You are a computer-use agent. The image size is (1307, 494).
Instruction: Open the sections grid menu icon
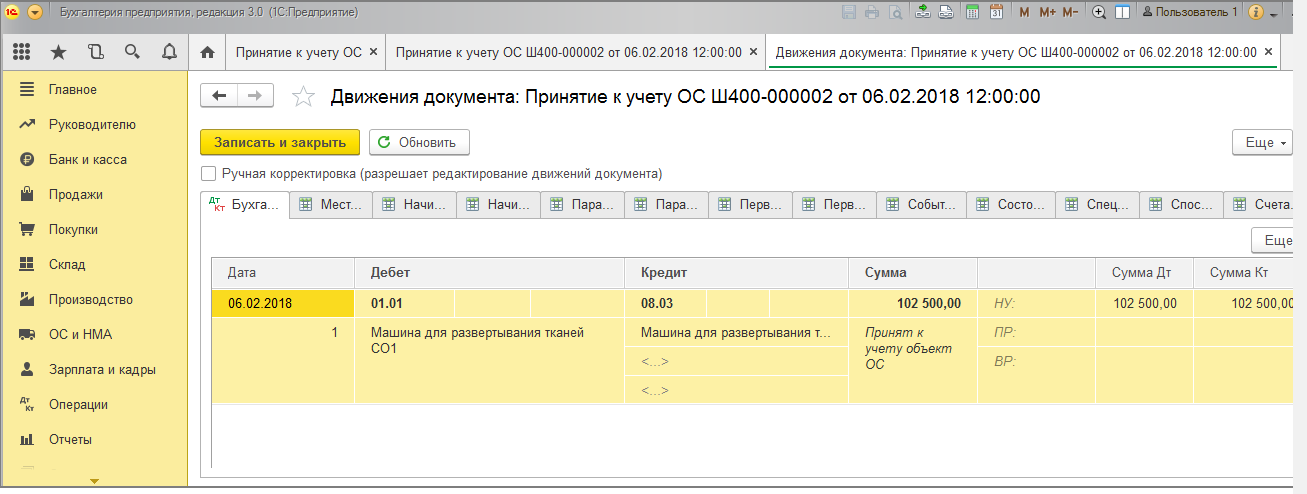point(22,51)
